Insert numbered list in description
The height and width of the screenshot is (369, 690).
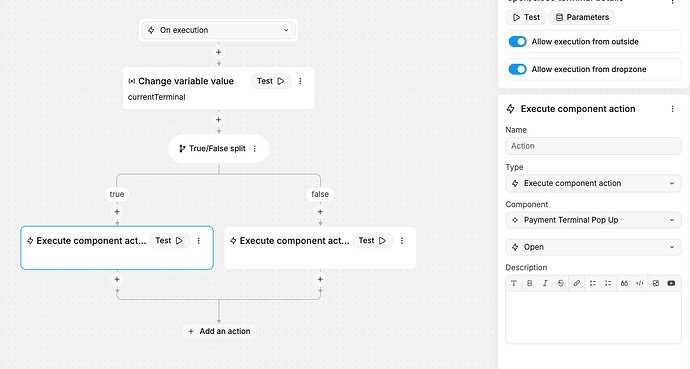(x=608, y=283)
